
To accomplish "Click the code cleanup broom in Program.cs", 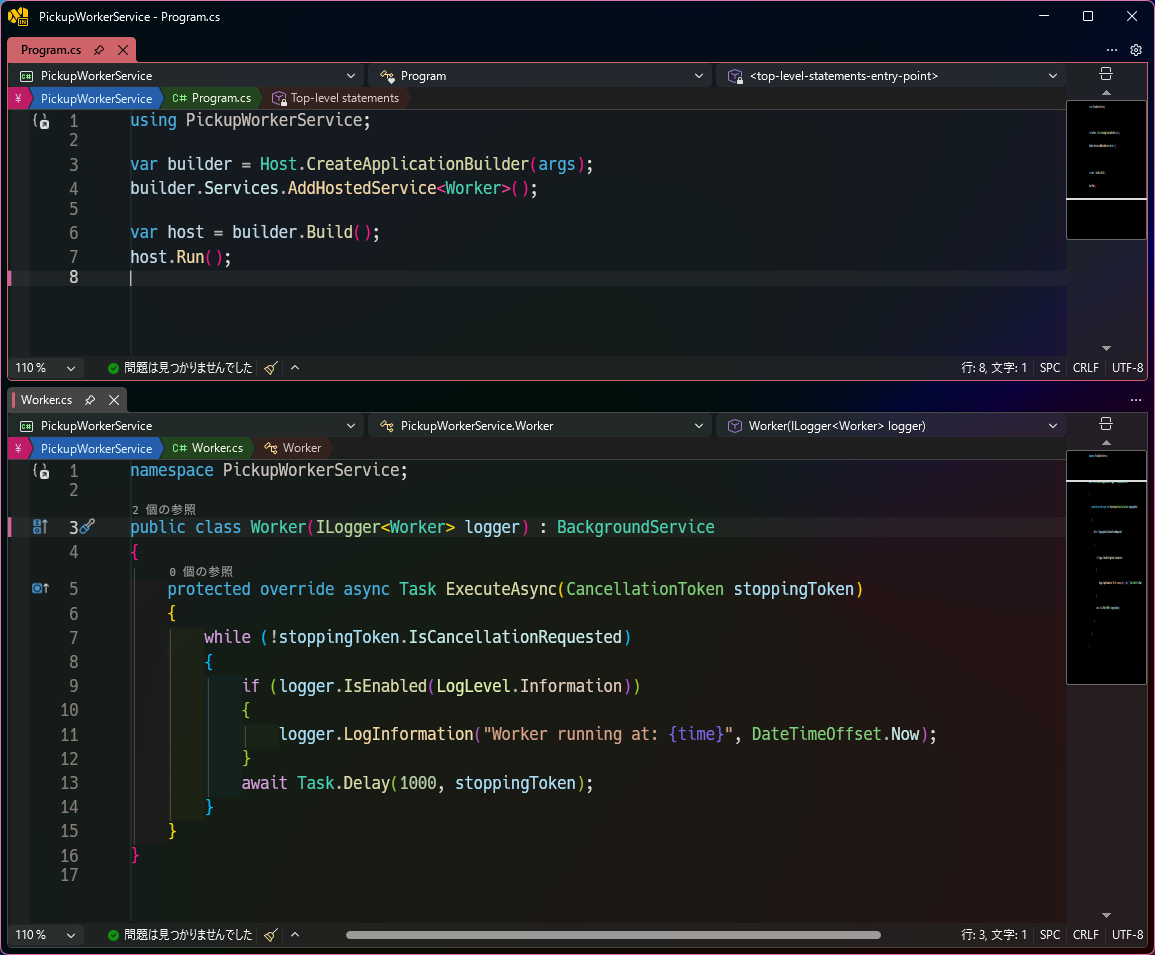I will tap(270, 368).
